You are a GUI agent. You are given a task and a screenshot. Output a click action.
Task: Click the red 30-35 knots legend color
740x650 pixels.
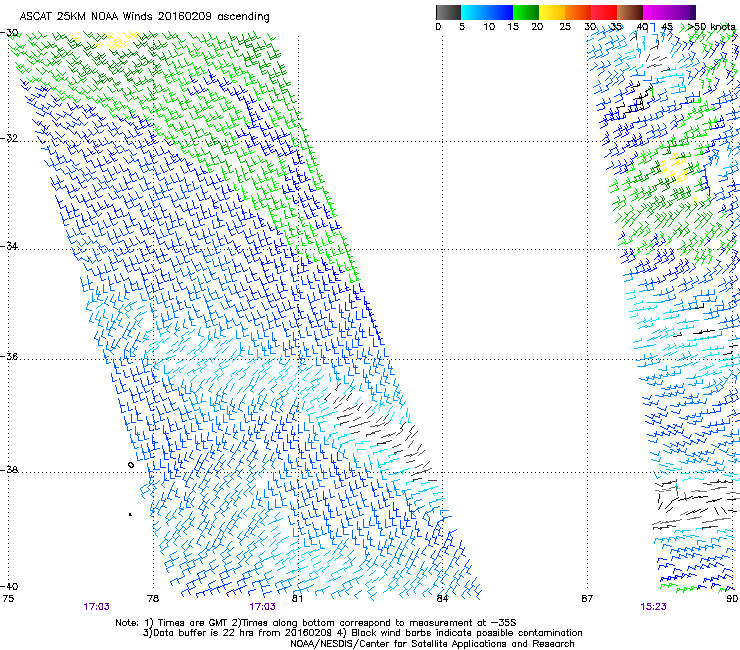(604, 12)
